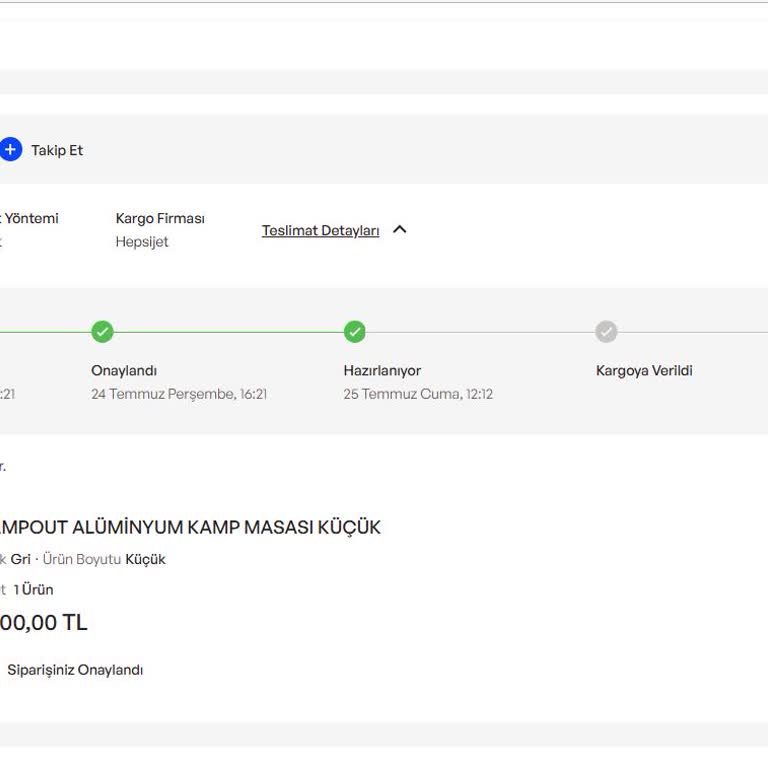Click the green checkmark above Onaylandı
This screenshot has width=768, height=768.
point(102,332)
